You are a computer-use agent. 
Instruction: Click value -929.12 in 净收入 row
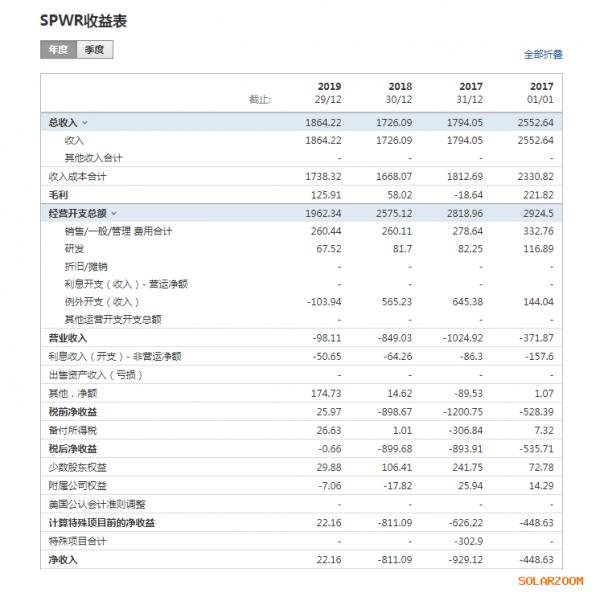pos(466,560)
